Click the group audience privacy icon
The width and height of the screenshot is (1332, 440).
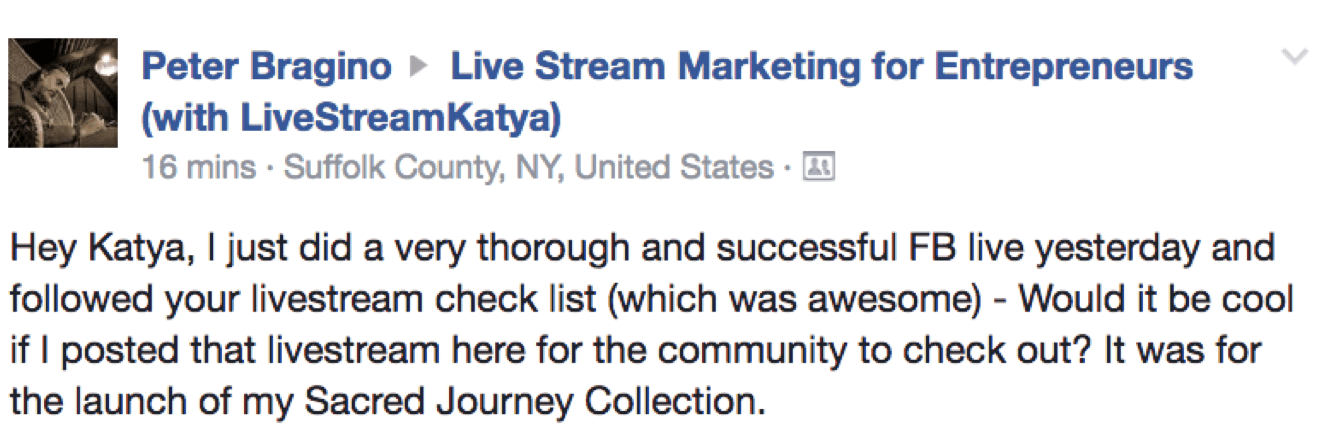(x=820, y=167)
